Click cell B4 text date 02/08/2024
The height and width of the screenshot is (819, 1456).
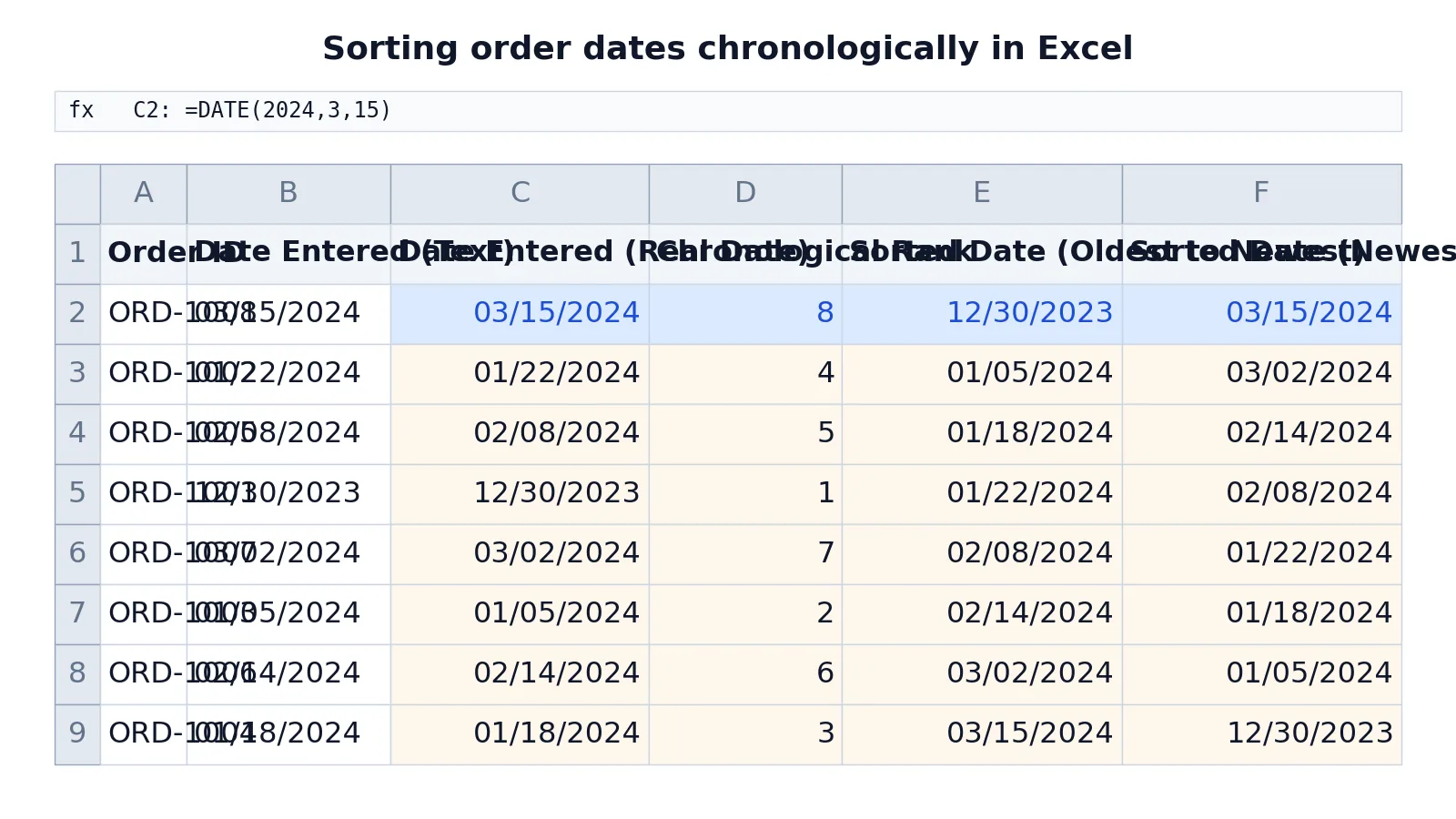point(288,434)
